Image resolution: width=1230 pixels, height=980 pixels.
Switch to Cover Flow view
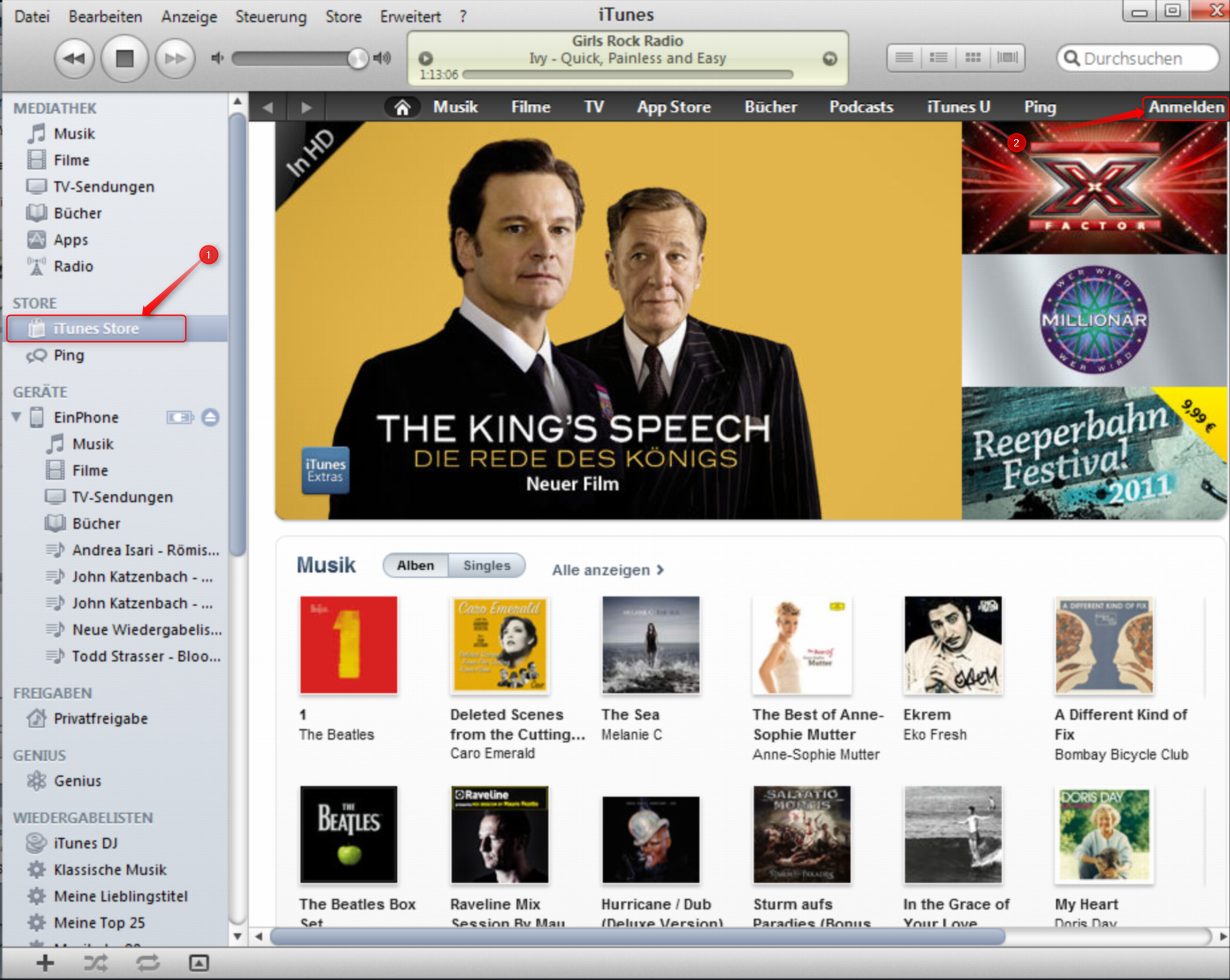[x=1007, y=58]
